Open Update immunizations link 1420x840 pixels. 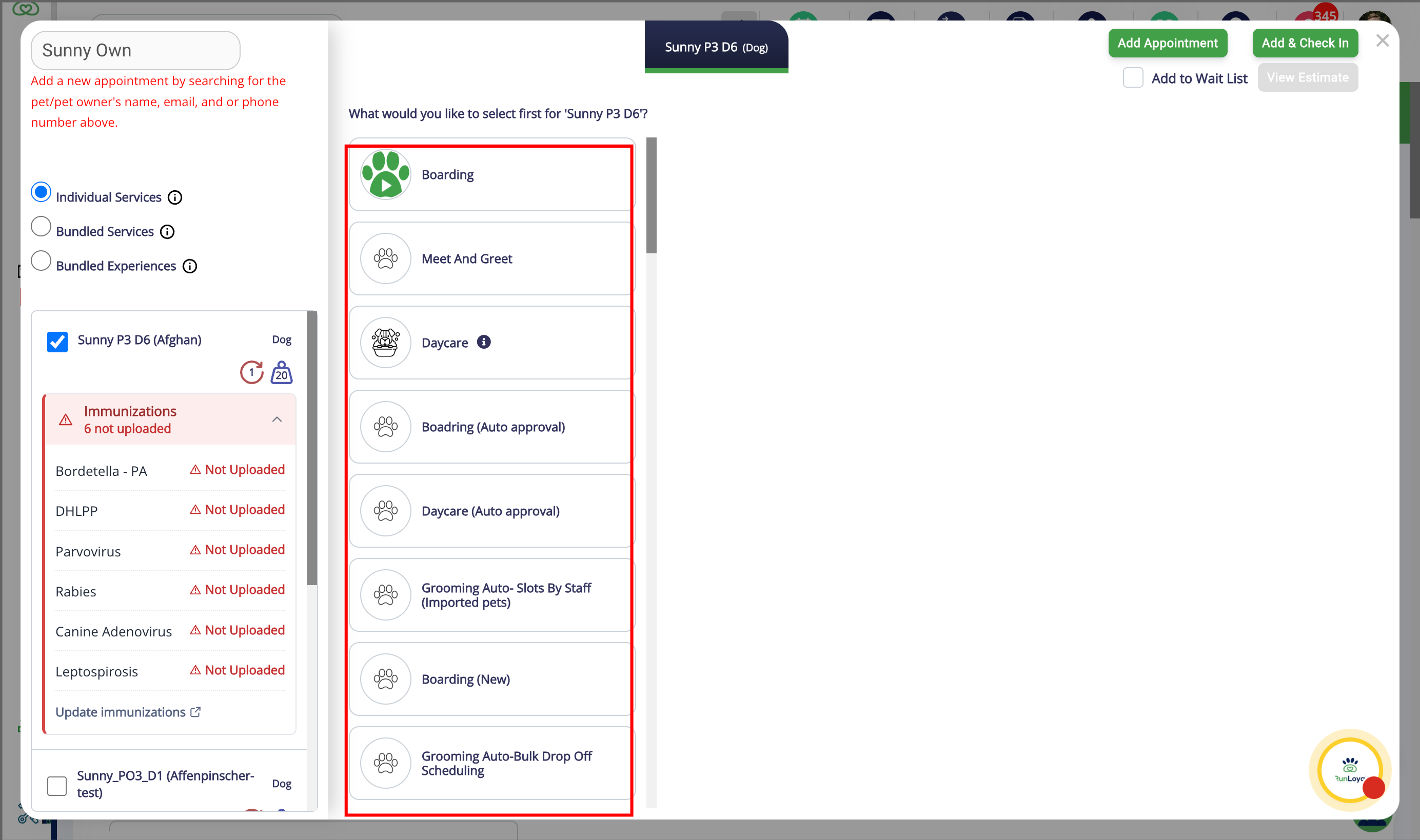click(128, 712)
